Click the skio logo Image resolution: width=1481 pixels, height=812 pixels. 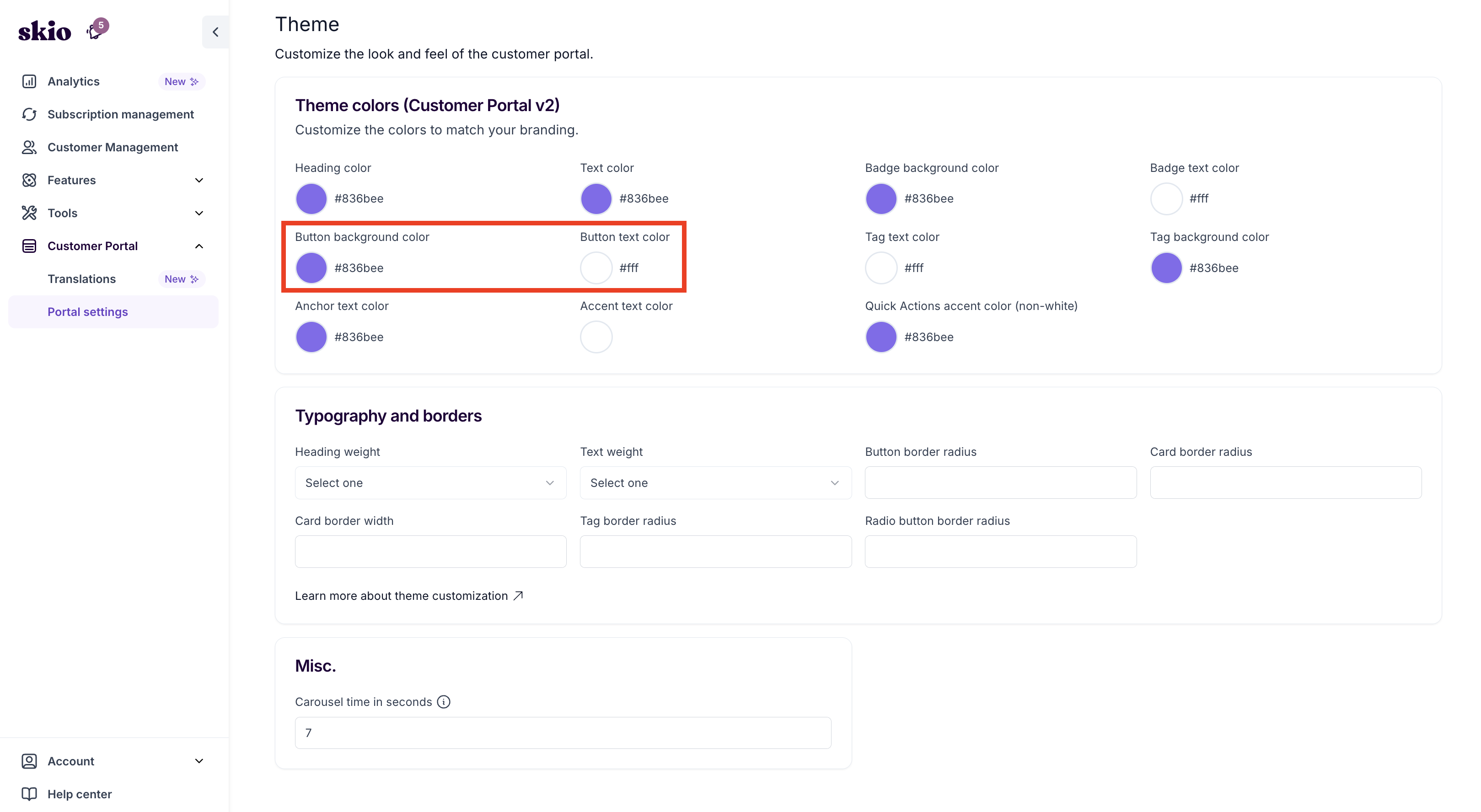(44, 32)
